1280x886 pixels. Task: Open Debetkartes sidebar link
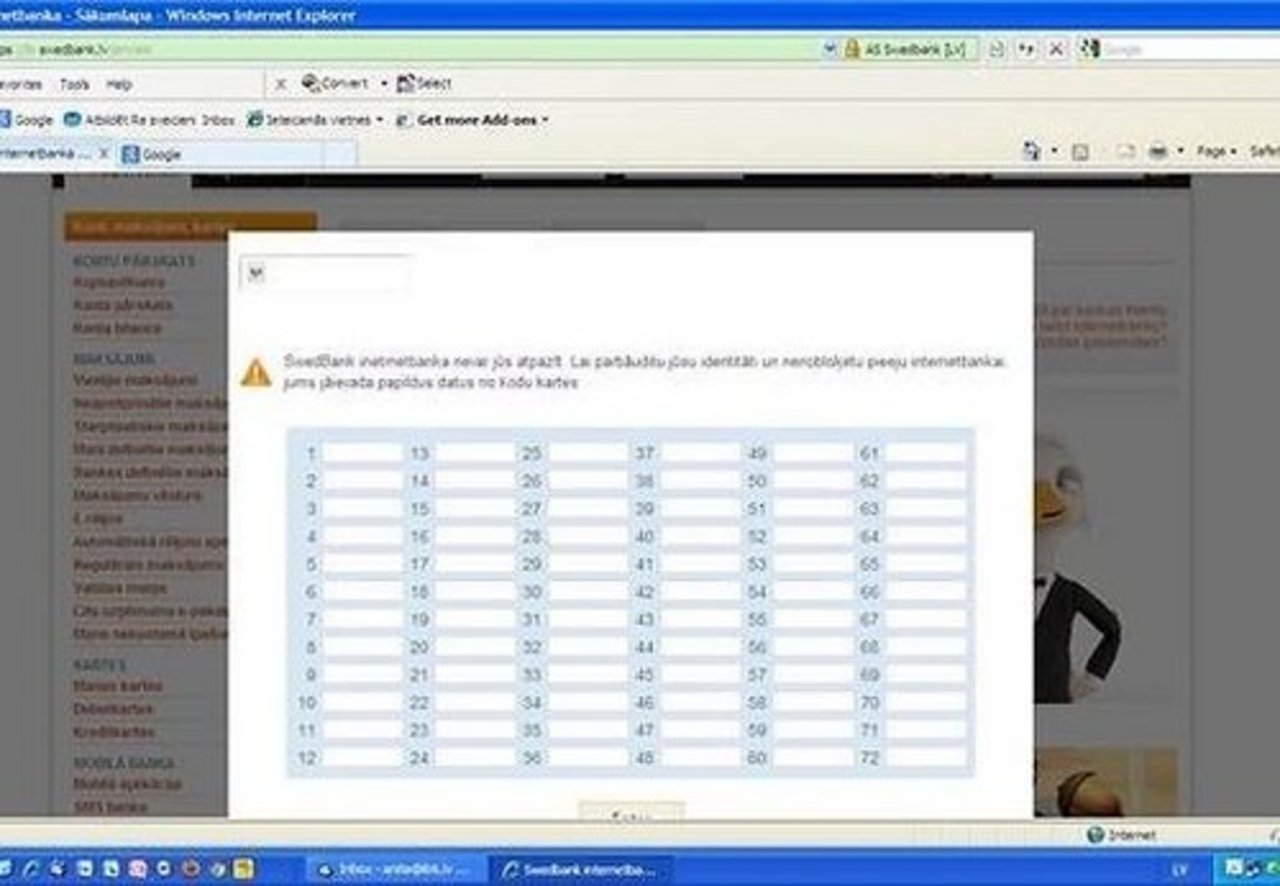coord(112,709)
